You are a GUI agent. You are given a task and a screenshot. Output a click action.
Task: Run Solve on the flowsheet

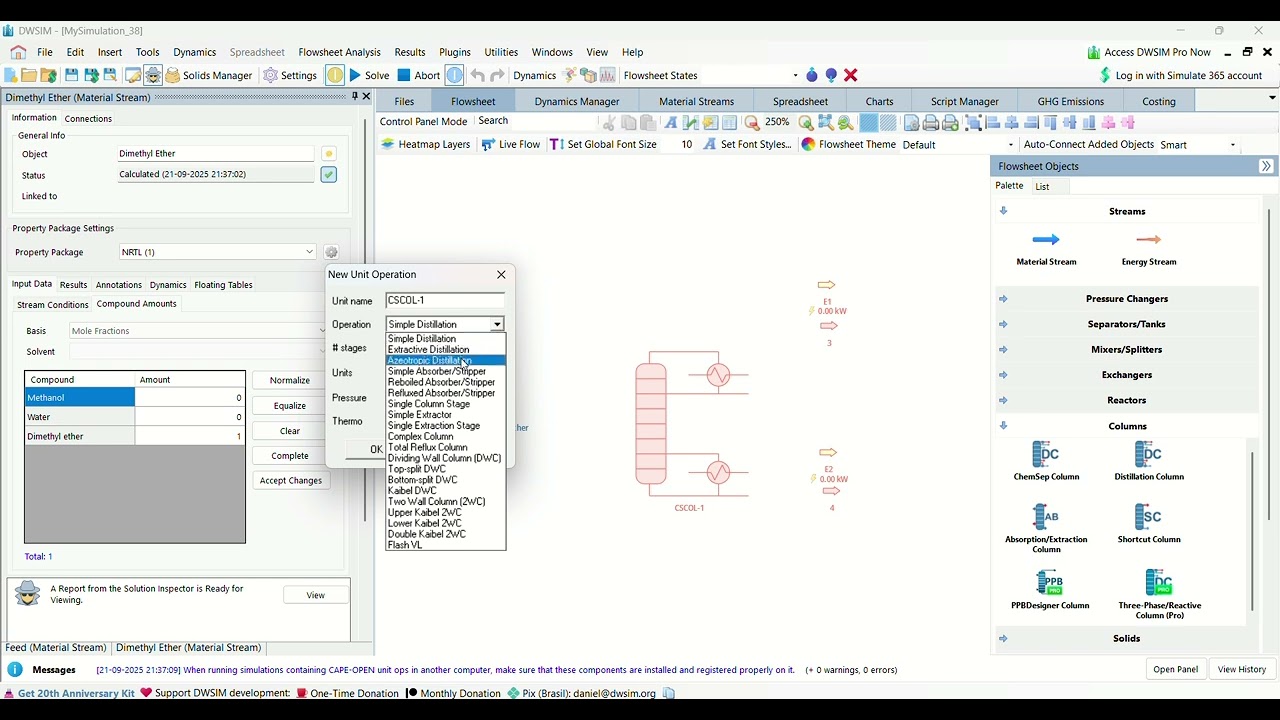pos(369,76)
